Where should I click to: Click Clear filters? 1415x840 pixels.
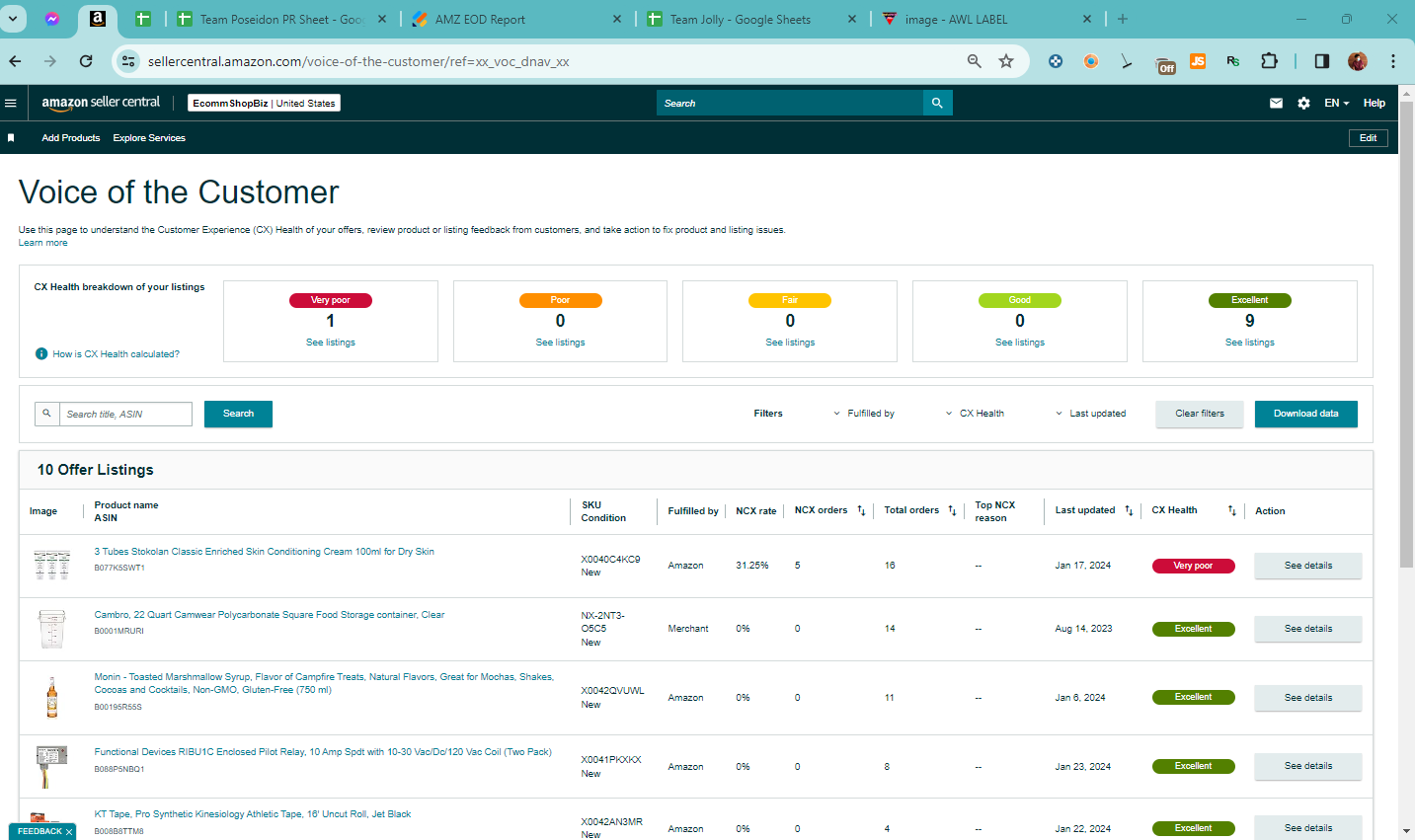tap(1200, 414)
